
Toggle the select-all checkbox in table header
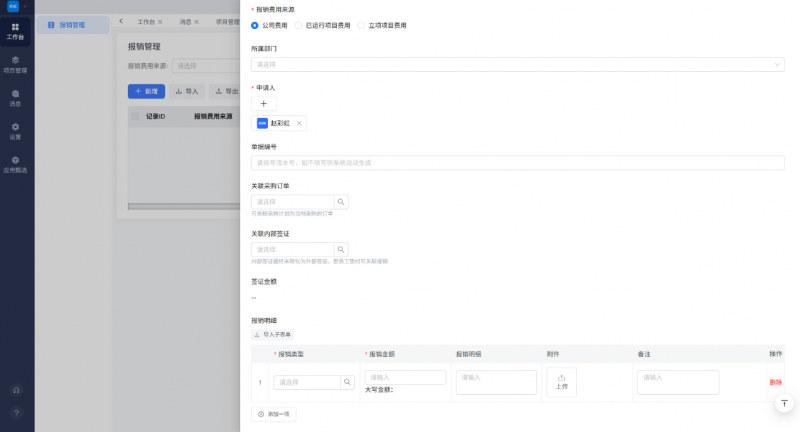point(135,116)
